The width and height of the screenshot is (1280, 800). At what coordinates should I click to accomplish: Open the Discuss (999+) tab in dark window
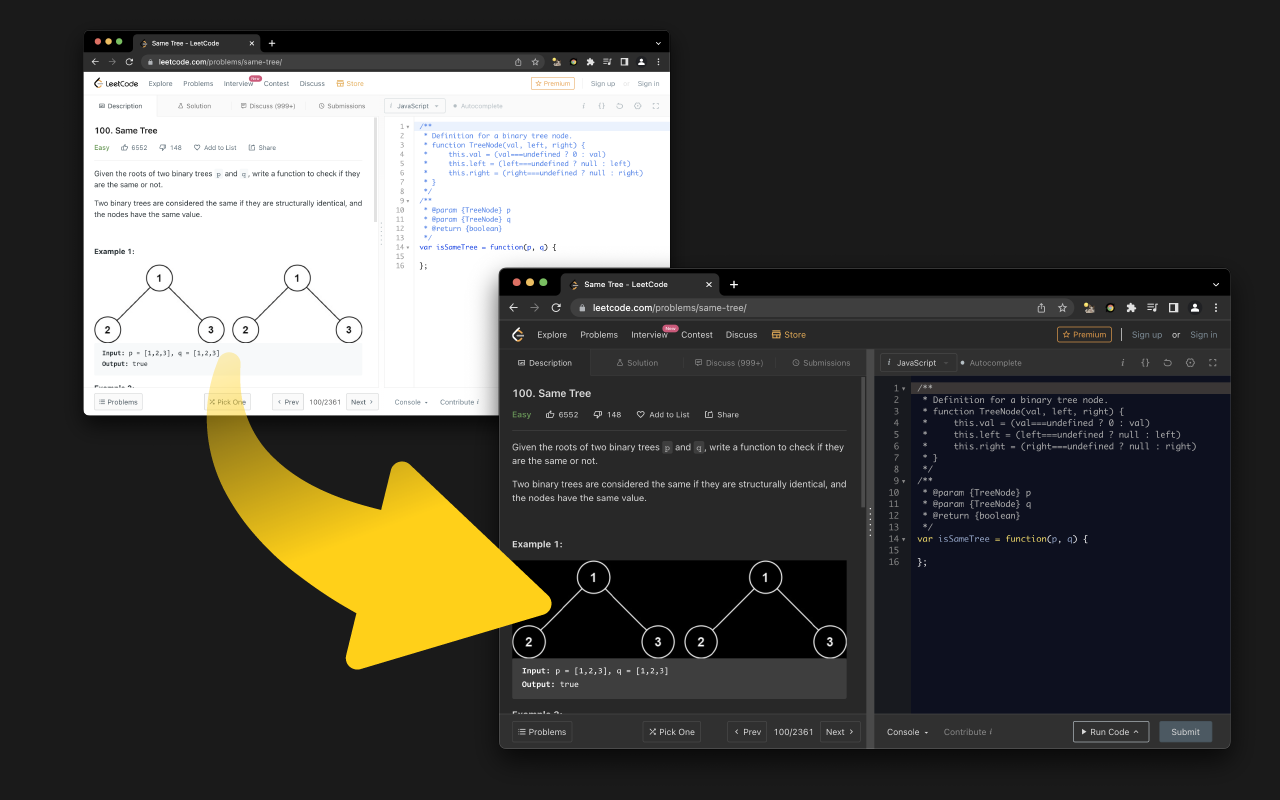coord(729,363)
